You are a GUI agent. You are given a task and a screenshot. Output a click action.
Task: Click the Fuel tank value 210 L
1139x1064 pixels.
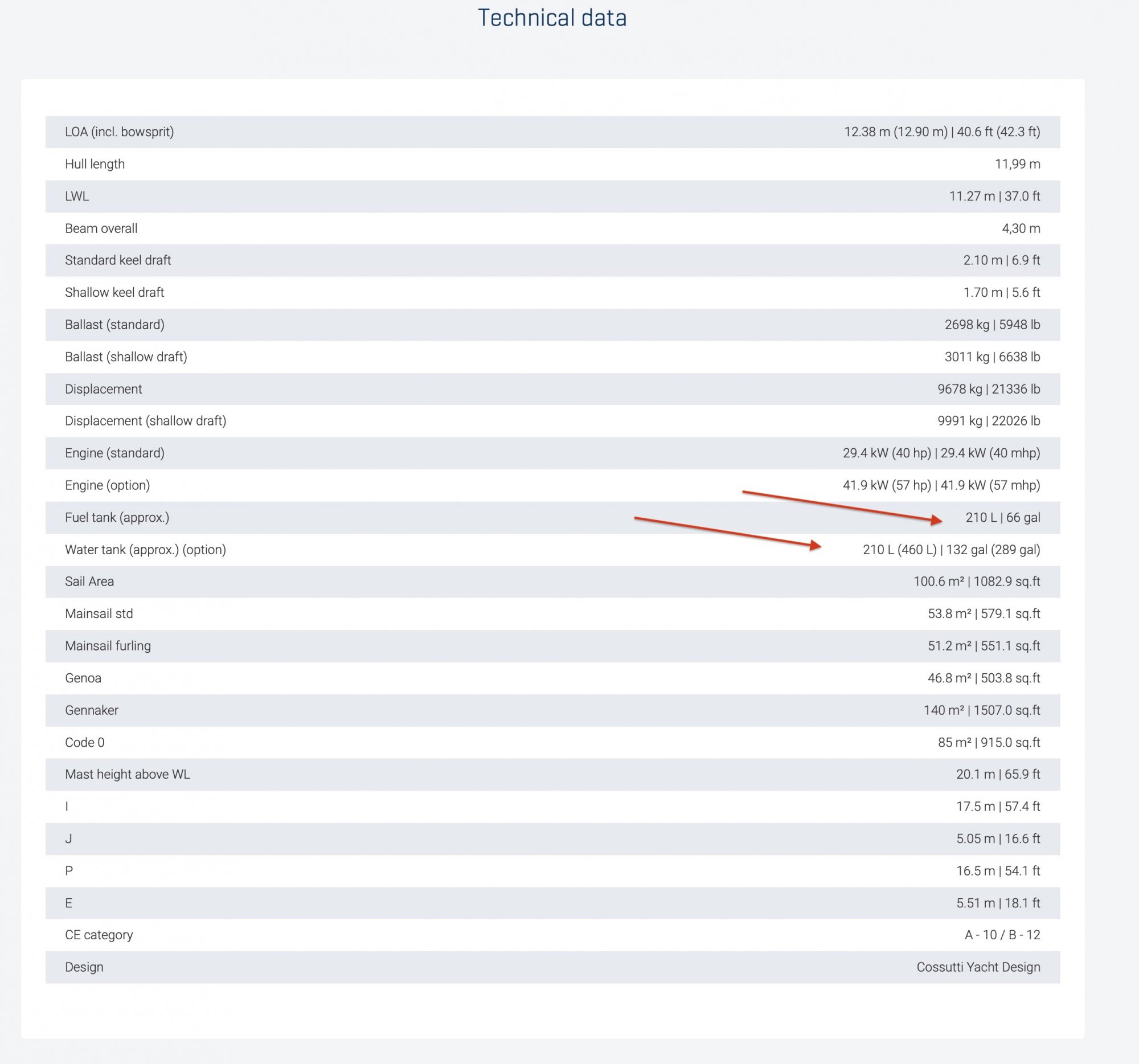click(981, 517)
